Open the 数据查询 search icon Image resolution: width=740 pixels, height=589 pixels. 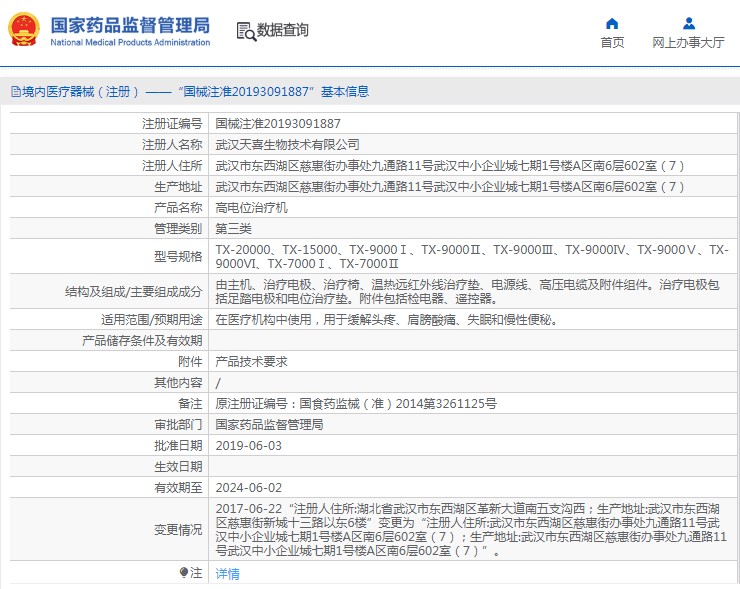(x=246, y=31)
